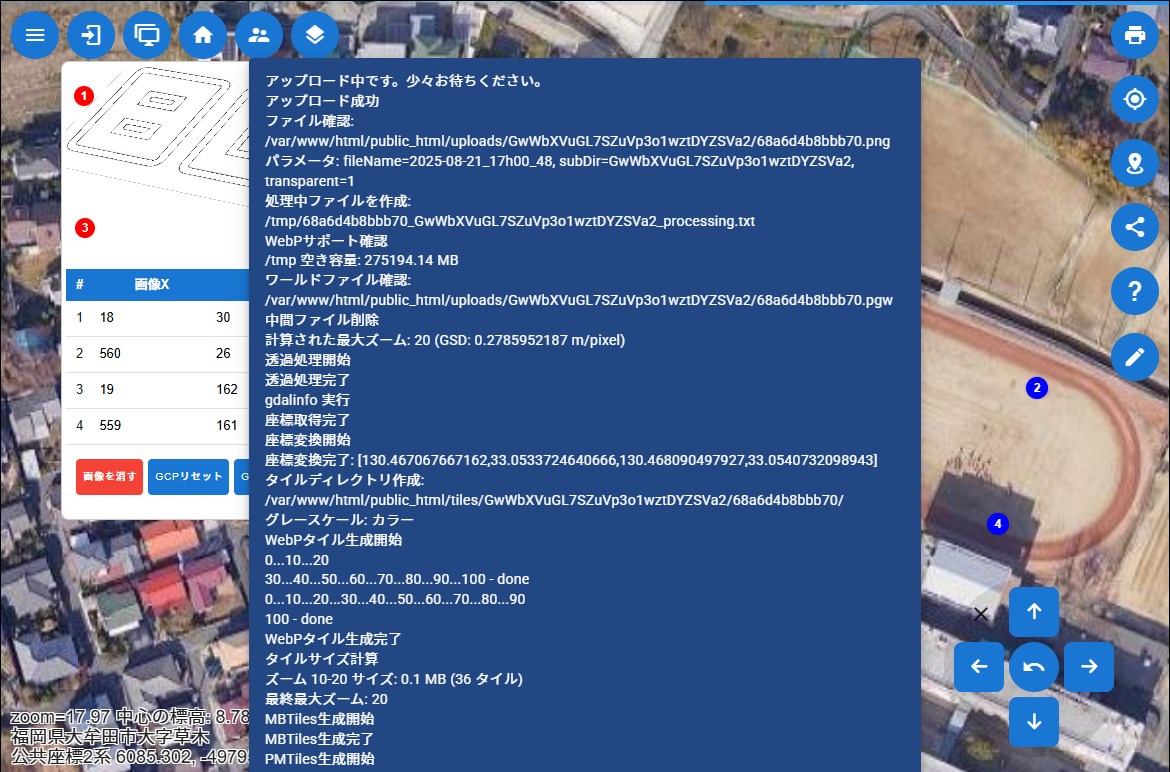Open the share map button
This screenshot has width=1170, height=772.
coord(1134,227)
